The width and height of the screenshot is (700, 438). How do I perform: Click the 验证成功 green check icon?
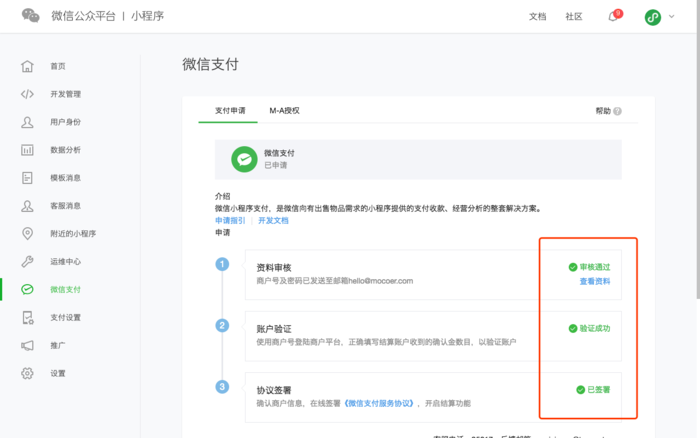point(573,329)
